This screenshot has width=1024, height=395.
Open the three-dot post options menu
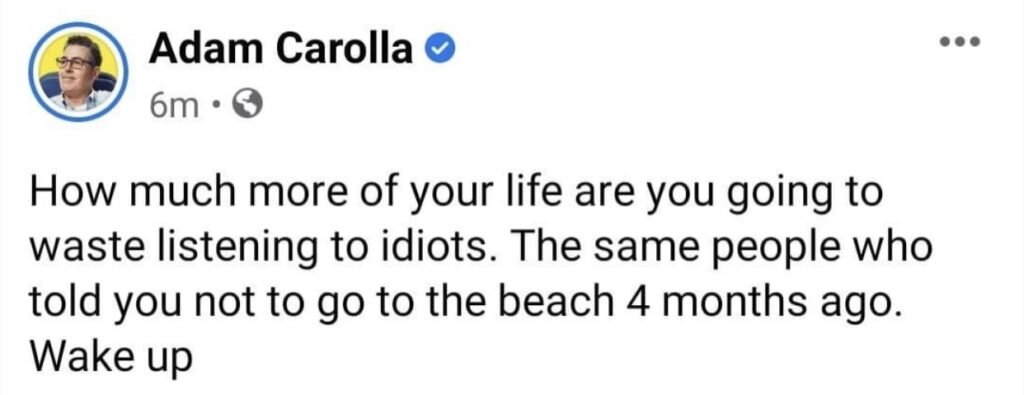coord(961,43)
